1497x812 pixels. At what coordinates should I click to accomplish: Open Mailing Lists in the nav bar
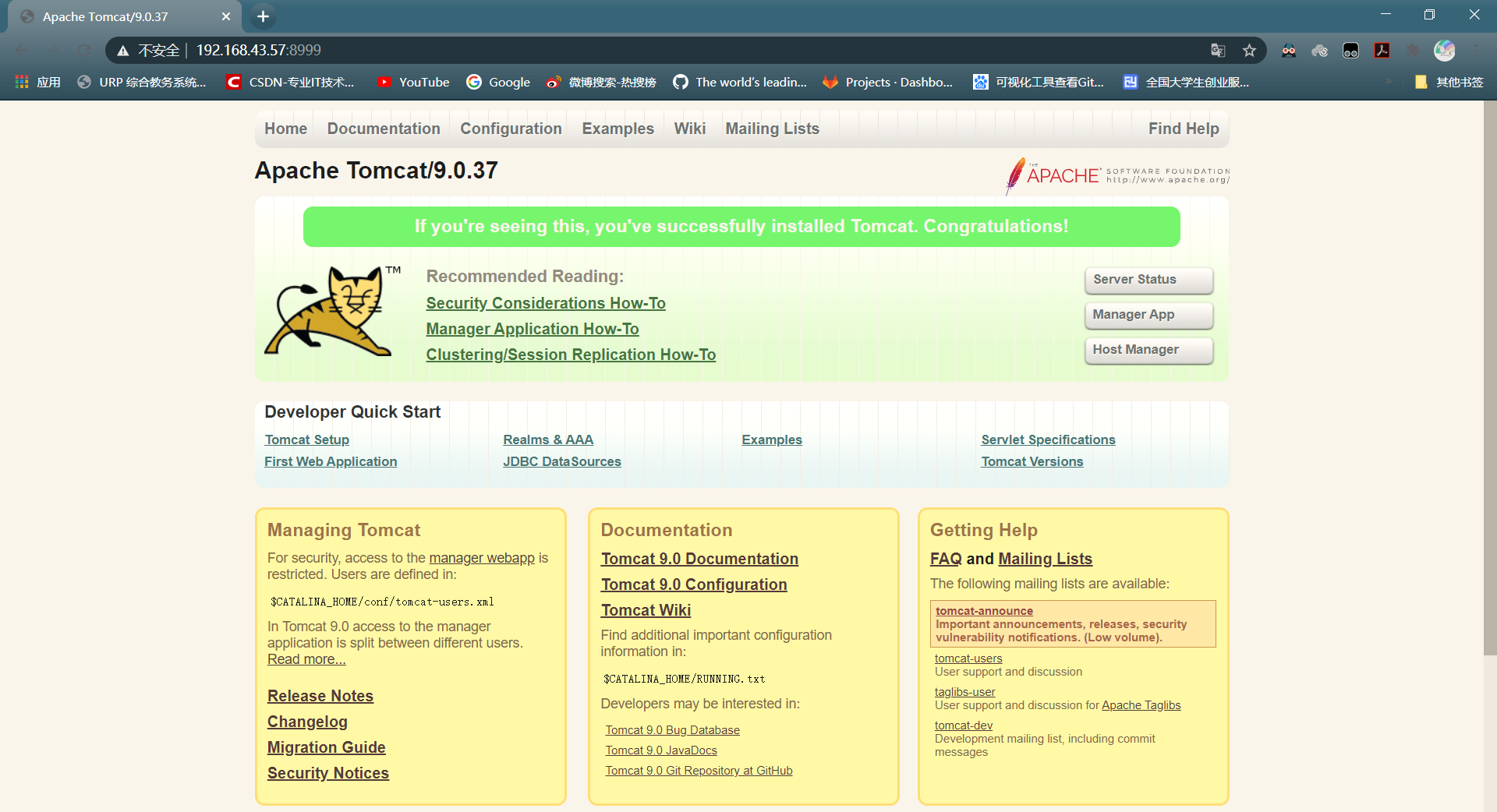point(772,129)
